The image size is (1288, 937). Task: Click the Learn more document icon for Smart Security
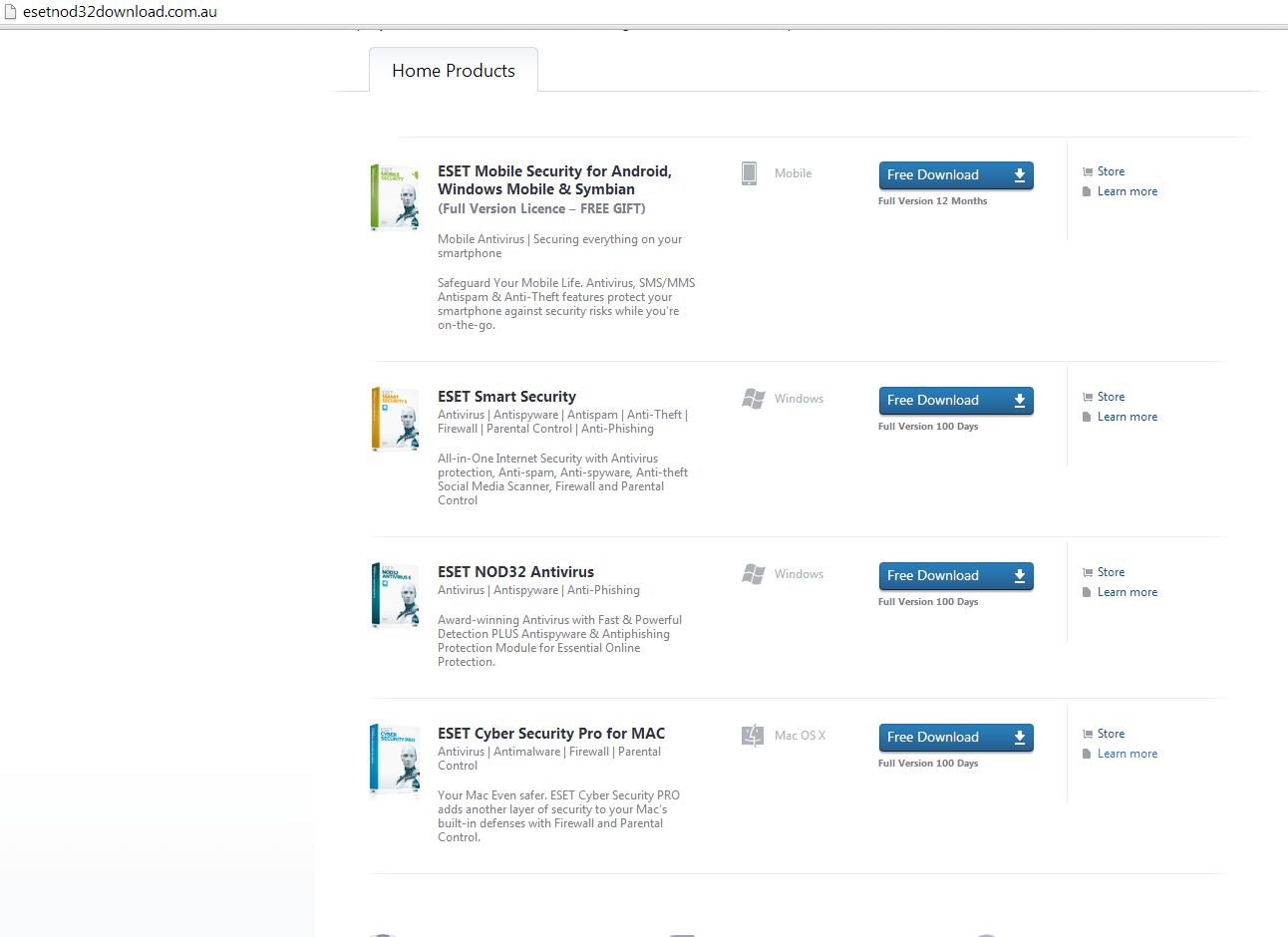pos(1087,417)
